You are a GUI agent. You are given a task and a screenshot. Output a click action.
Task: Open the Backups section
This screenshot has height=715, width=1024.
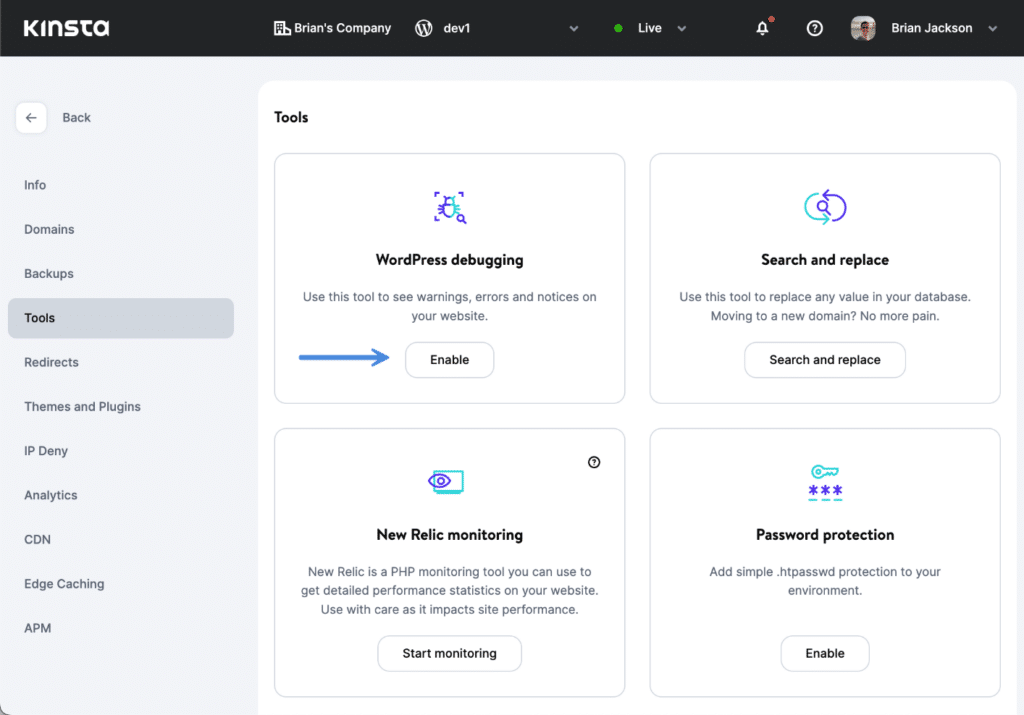49,274
